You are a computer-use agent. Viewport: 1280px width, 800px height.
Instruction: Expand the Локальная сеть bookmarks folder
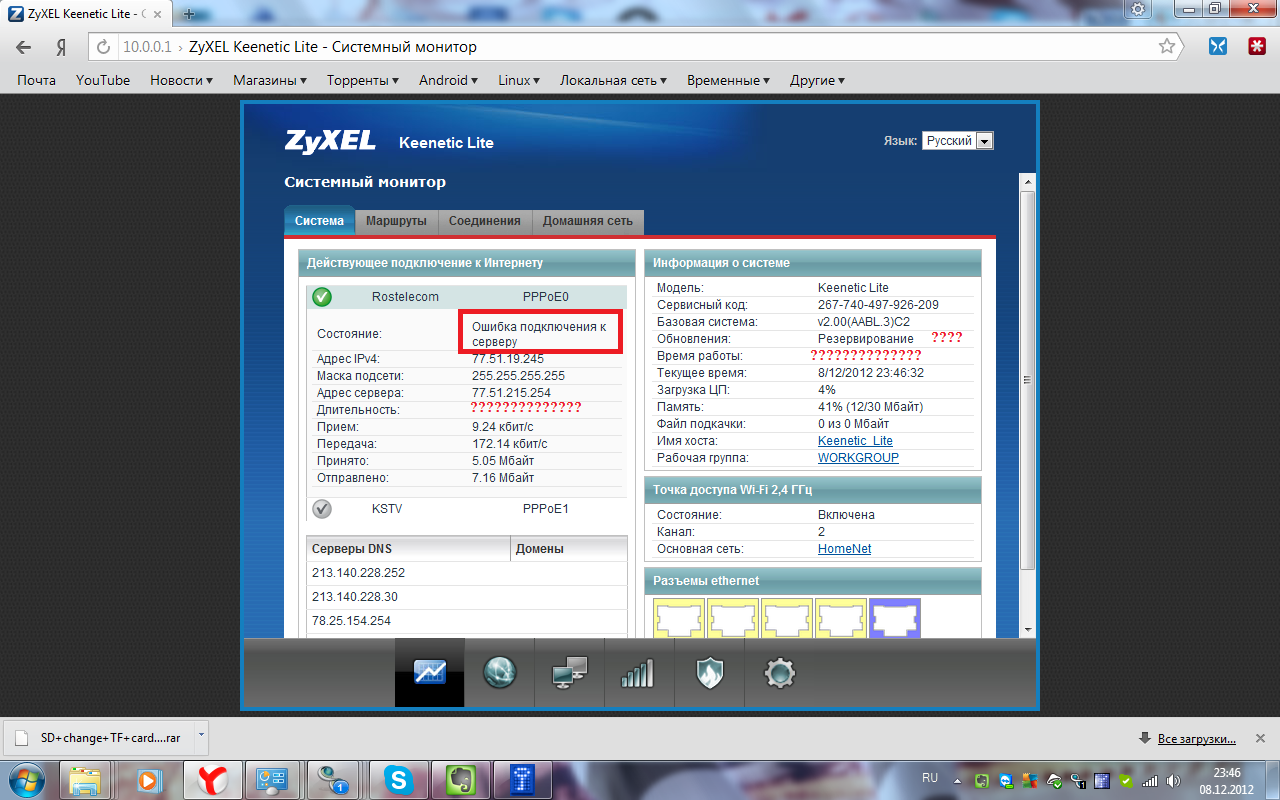click(613, 80)
